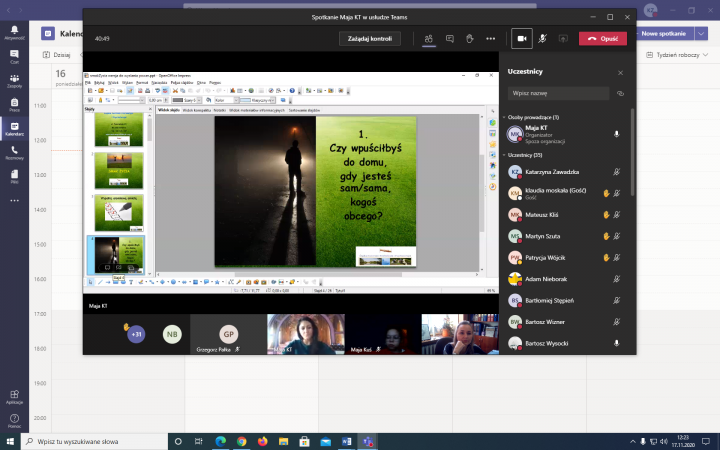This screenshot has width=720, height=450.
Task: Select klaudia moskała (Gość) in participants
Action: (x=565, y=193)
